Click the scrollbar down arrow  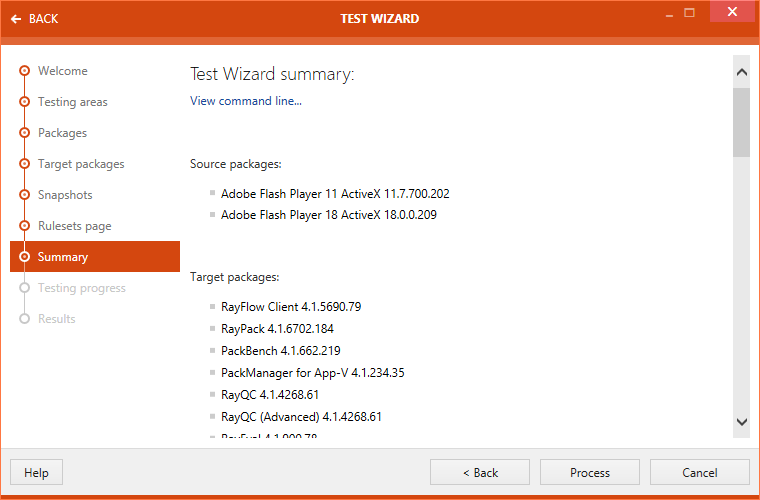742,422
